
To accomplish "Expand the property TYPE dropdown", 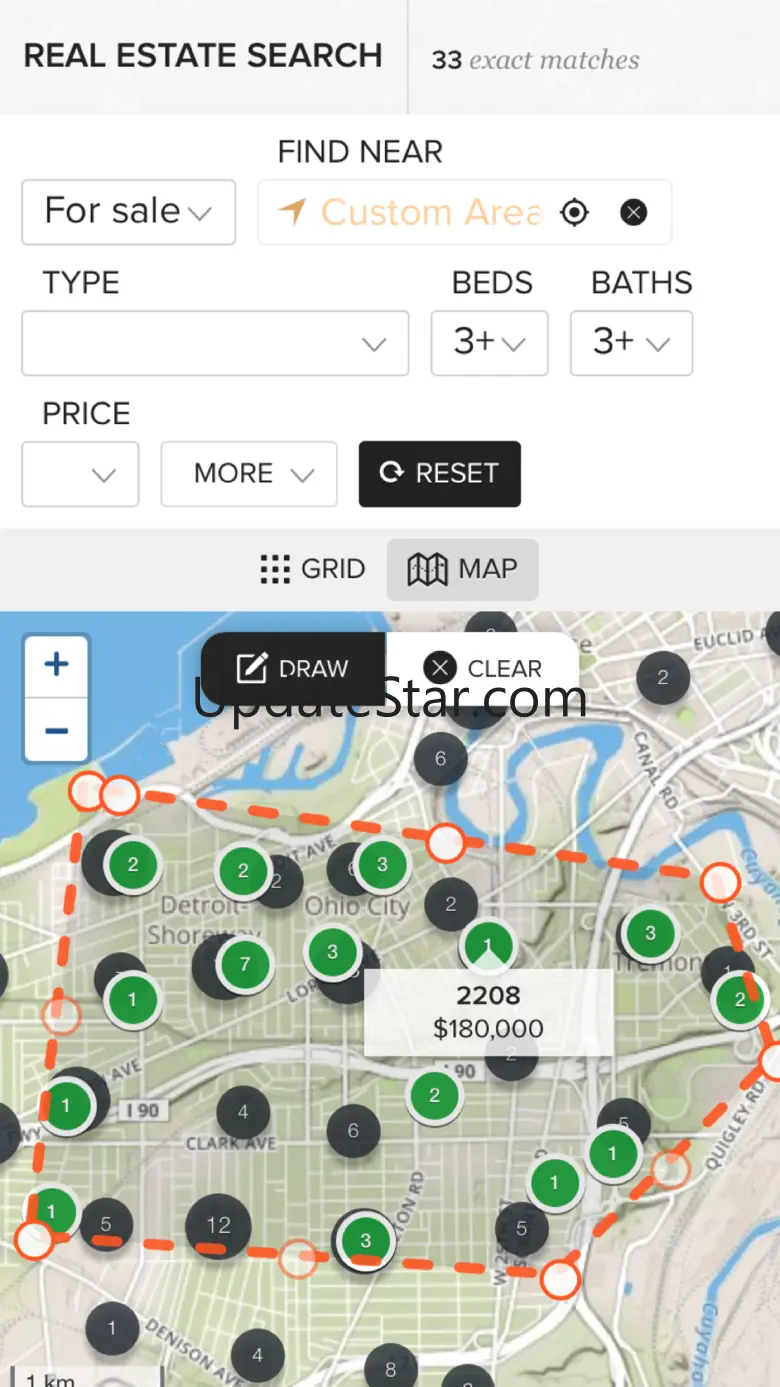I will [x=215, y=343].
